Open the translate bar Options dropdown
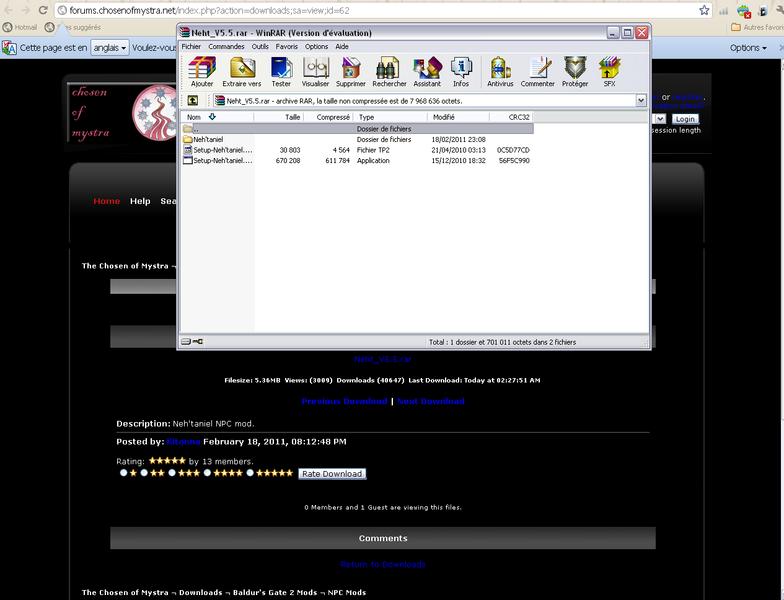 click(748, 48)
